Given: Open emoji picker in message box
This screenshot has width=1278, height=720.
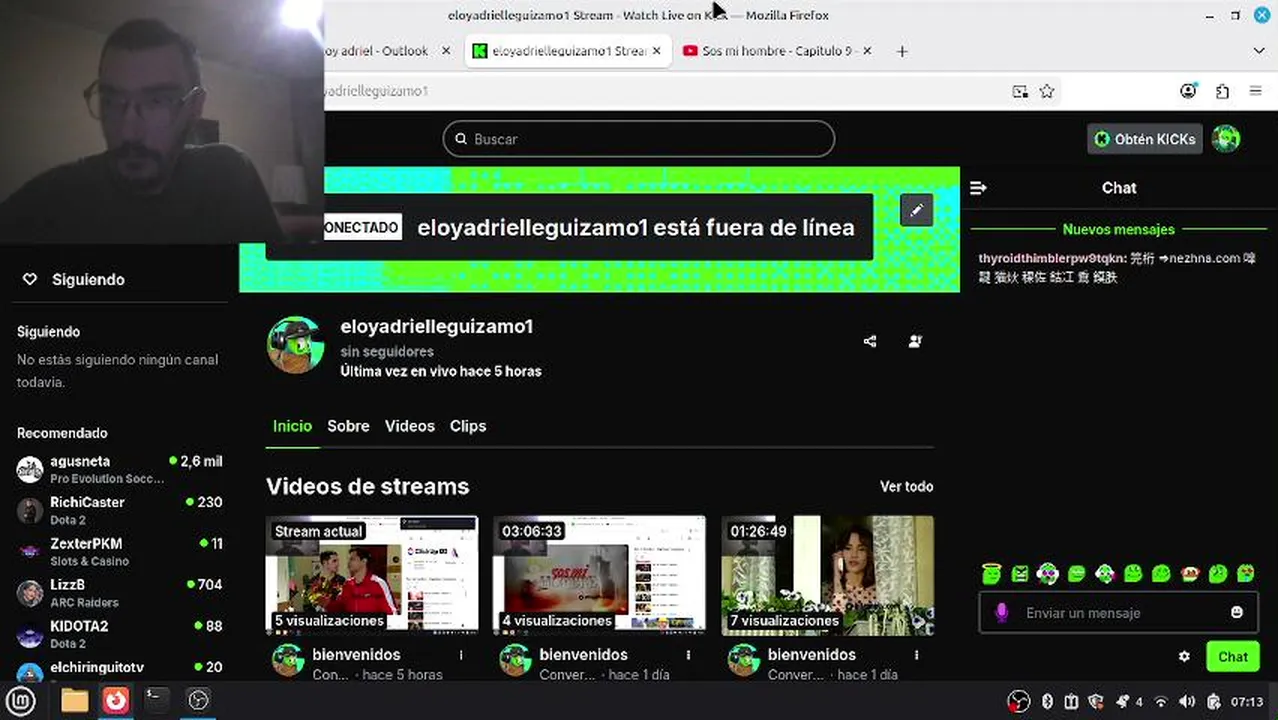Looking at the screenshot, I should pos(1237,612).
